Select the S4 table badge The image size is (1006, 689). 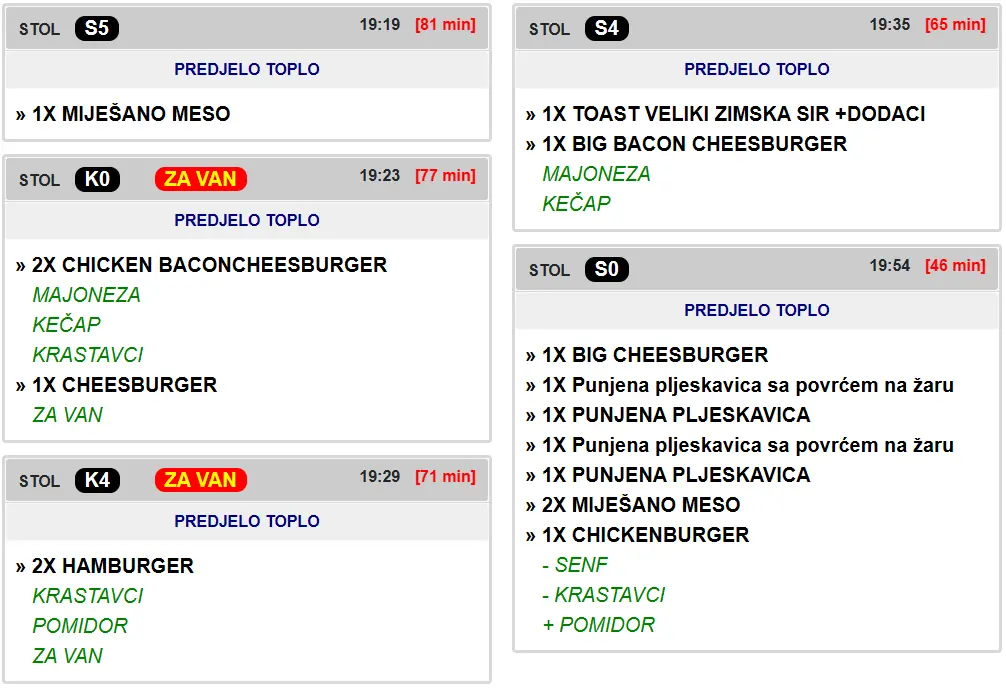607,29
